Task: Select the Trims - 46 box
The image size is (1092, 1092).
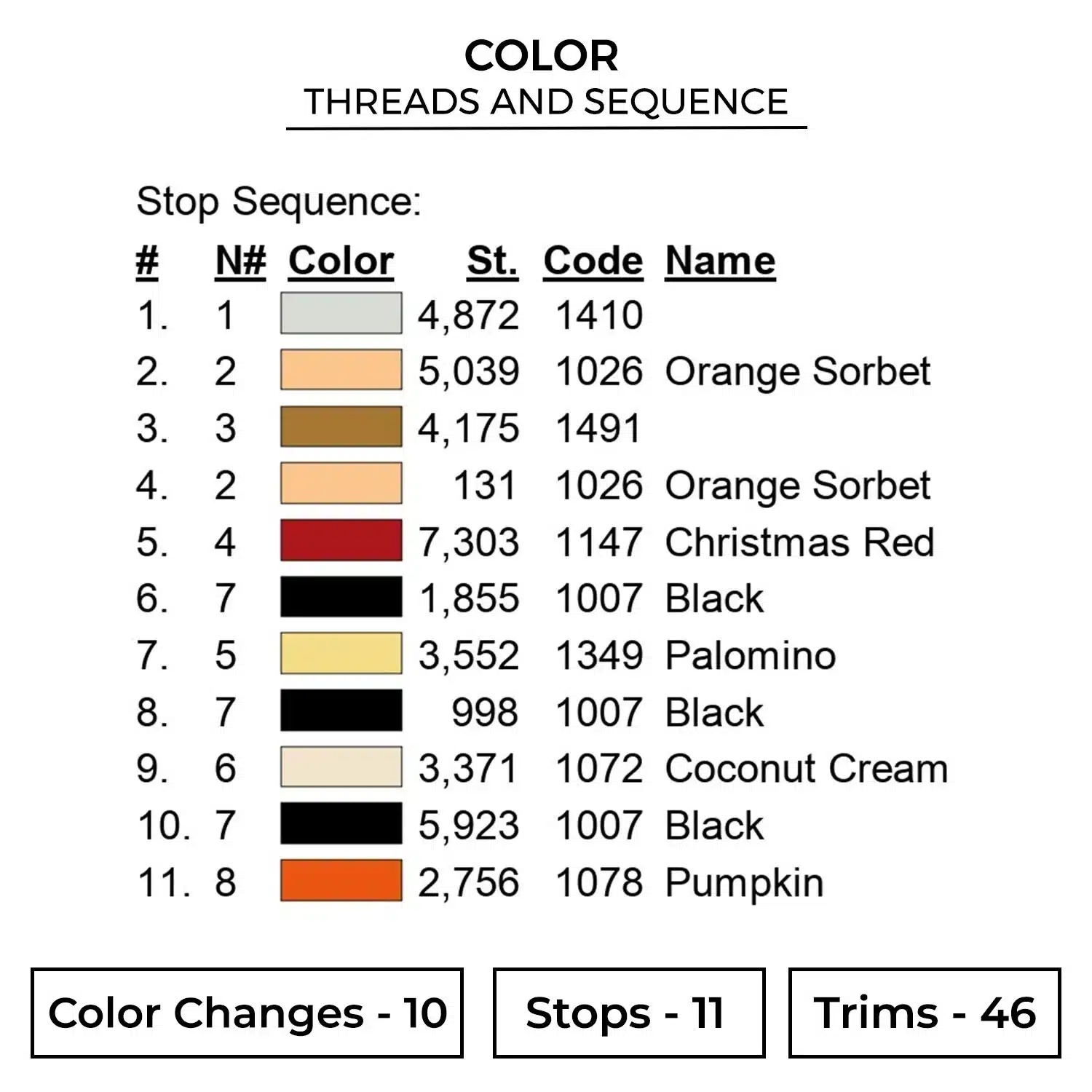Action: pos(924,1013)
